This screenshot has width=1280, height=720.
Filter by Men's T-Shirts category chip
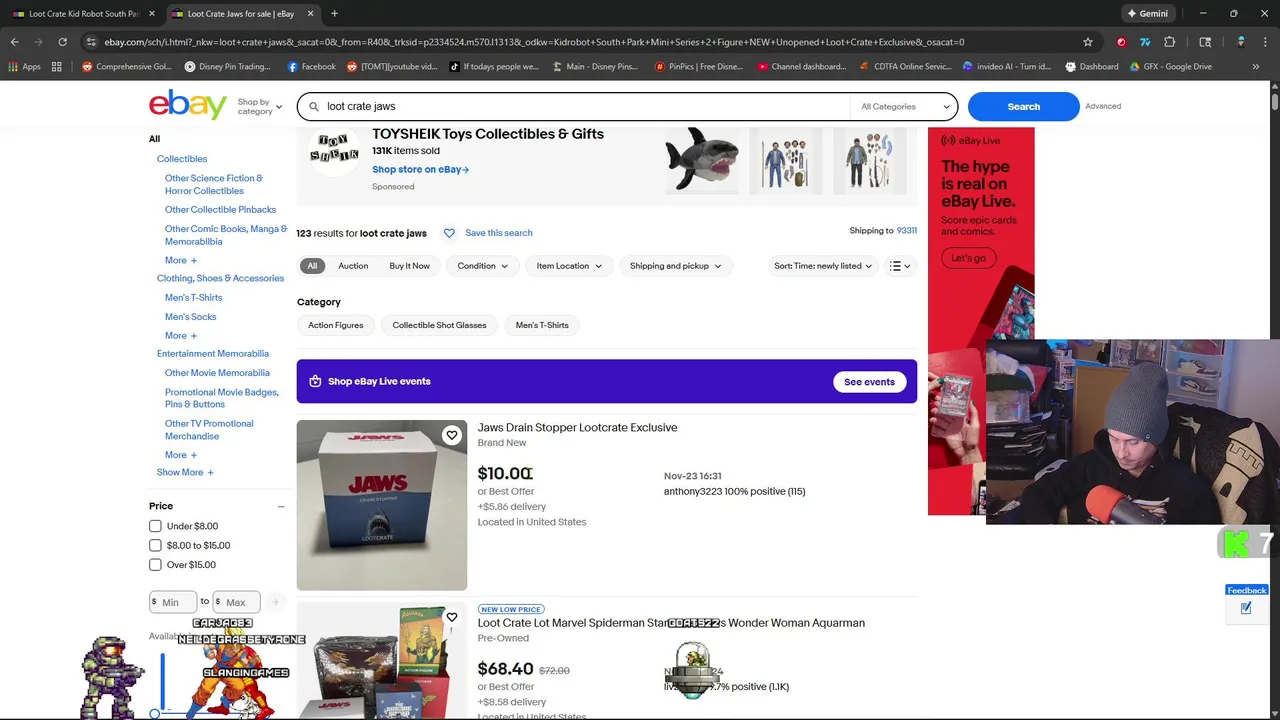(542, 325)
